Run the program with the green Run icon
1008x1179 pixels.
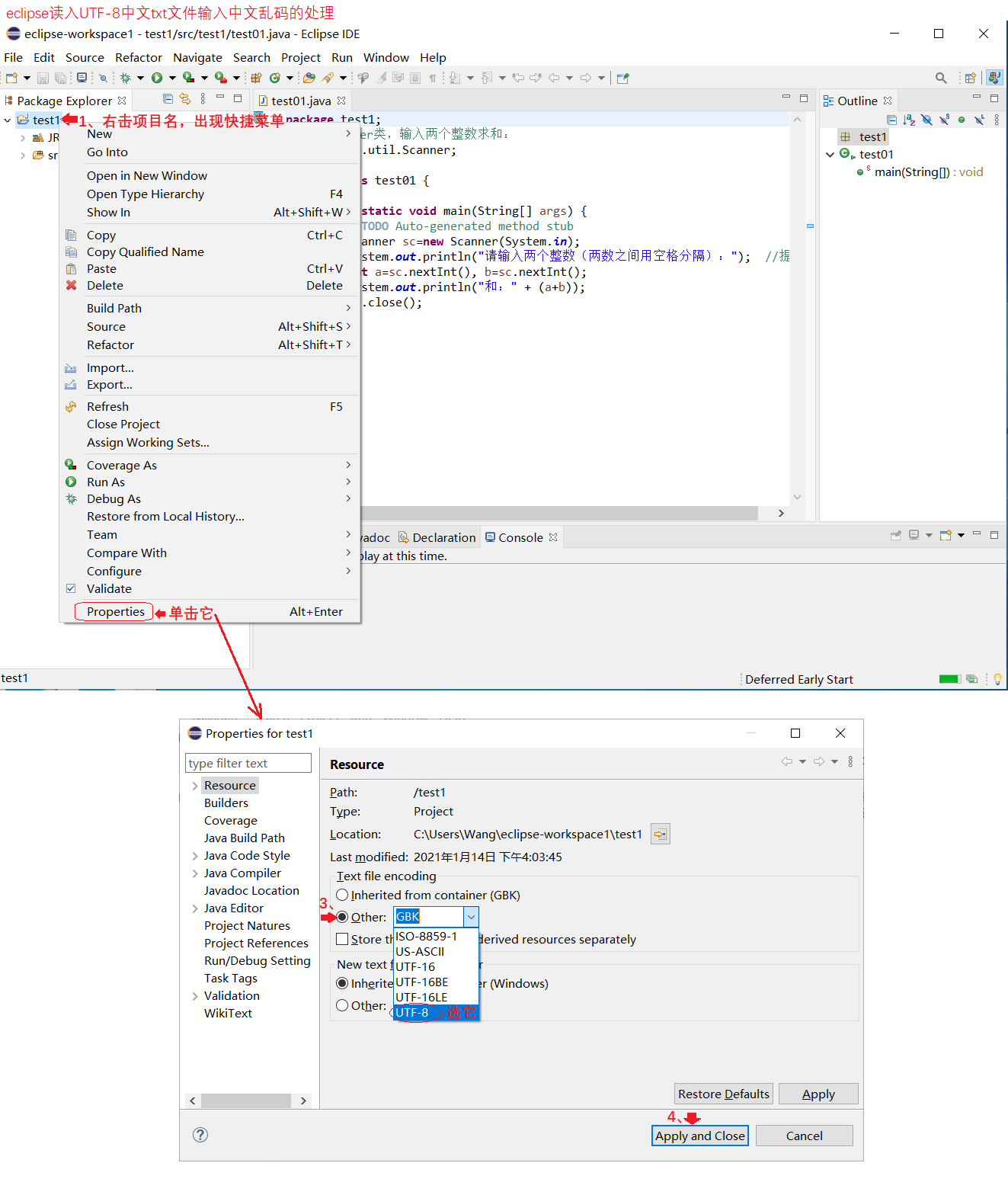click(158, 77)
